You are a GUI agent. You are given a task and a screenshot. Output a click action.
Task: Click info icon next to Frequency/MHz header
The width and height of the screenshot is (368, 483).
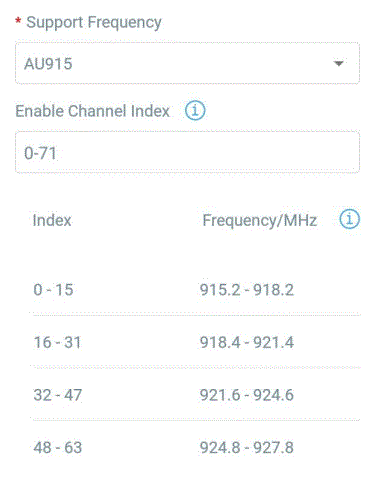[x=349, y=219]
